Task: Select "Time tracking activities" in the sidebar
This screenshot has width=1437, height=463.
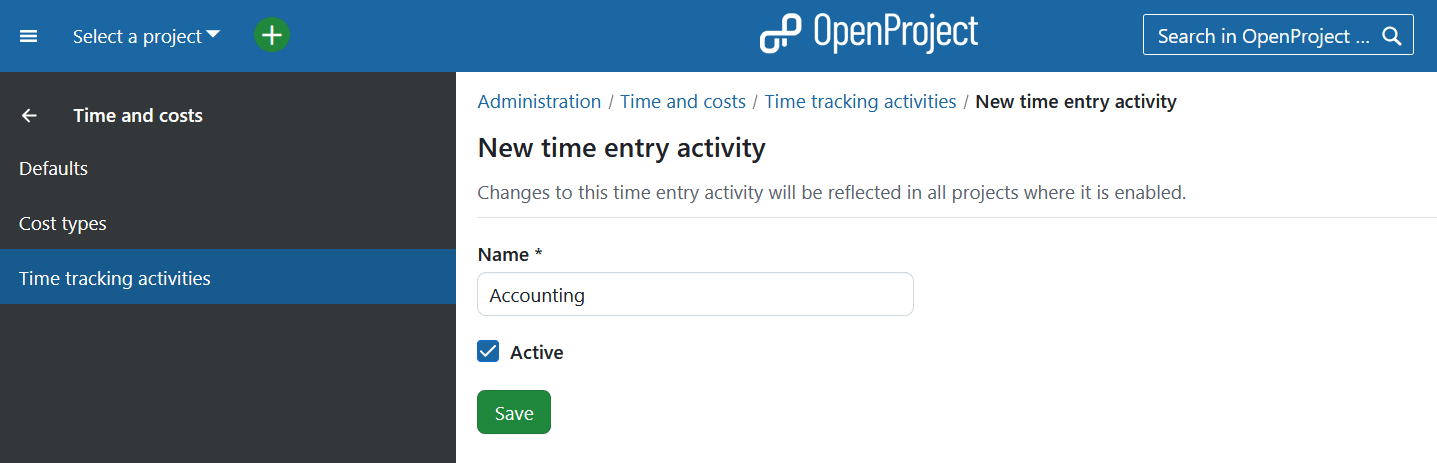Action: point(115,278)
